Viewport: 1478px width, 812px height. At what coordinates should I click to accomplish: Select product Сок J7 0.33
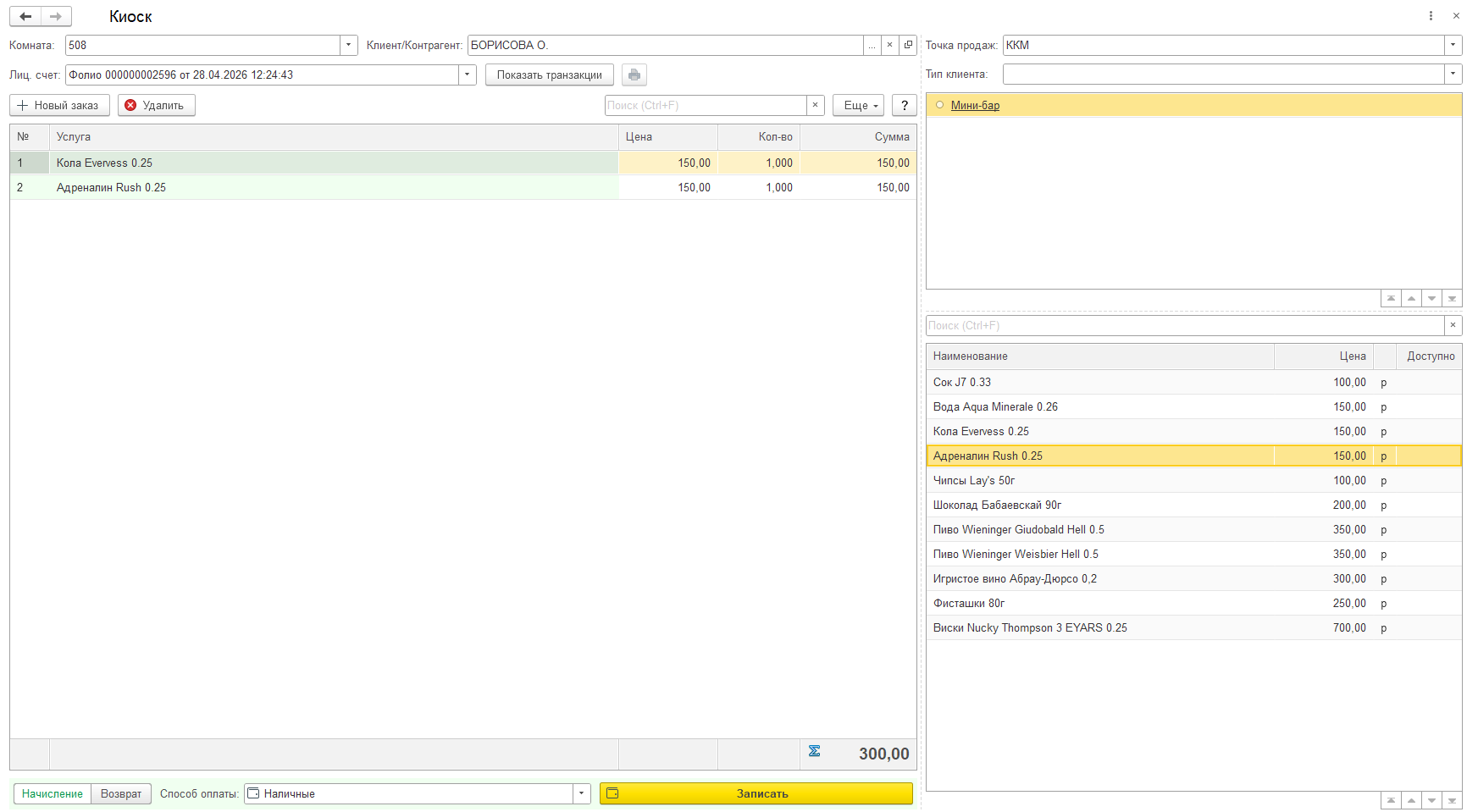click(x=1193, y=382)
